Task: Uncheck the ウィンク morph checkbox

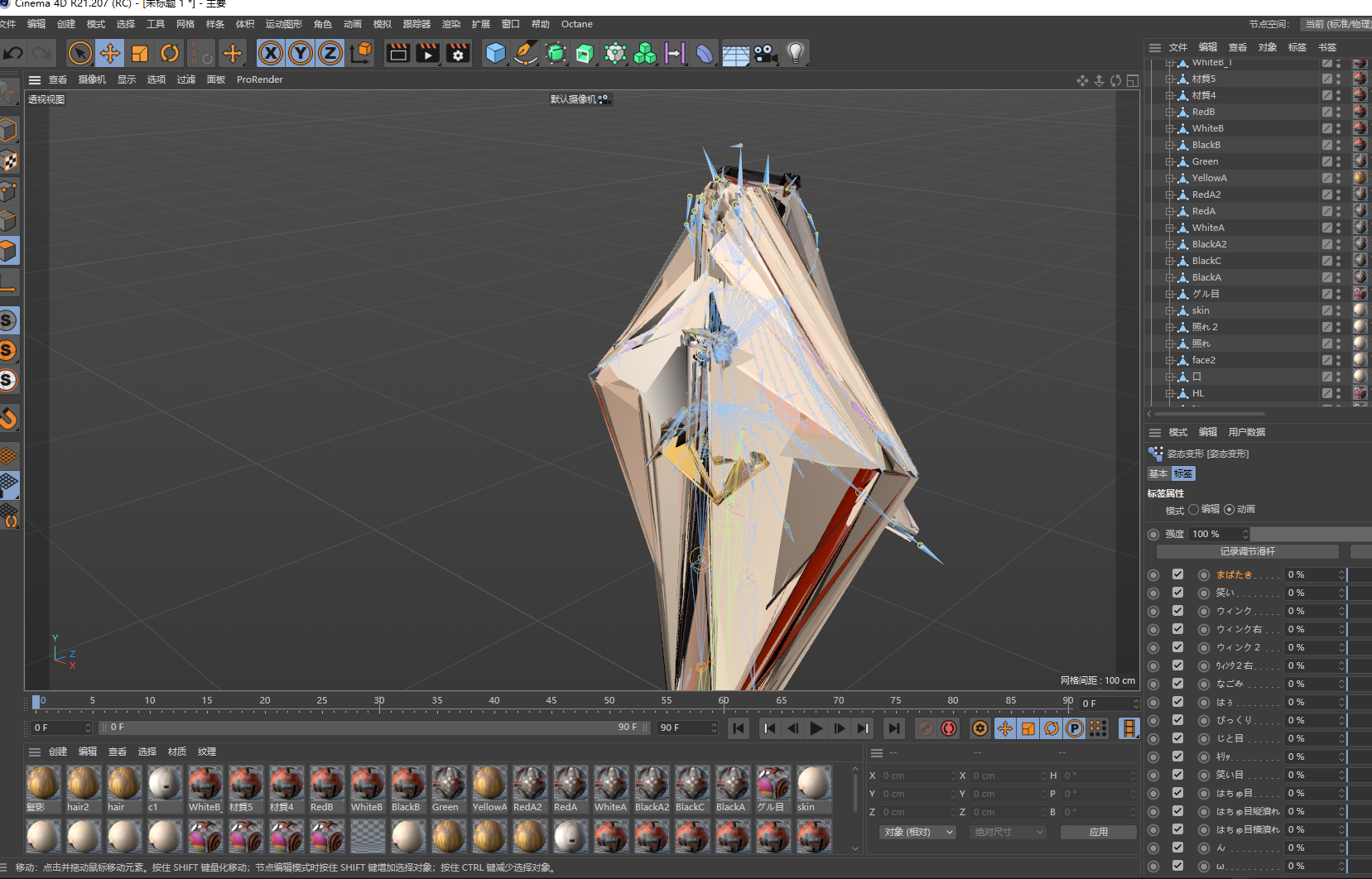Action: coord(1177,611)
